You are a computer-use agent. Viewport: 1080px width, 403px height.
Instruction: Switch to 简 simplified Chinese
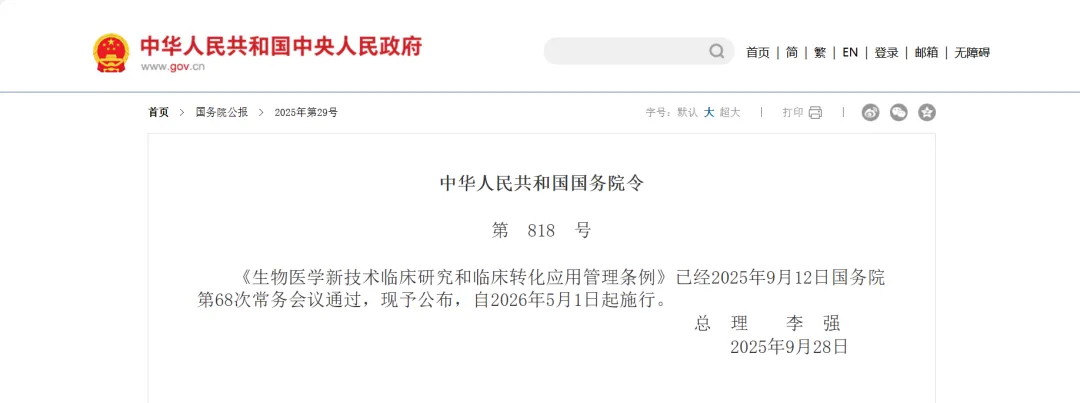(x=791, y=52)
